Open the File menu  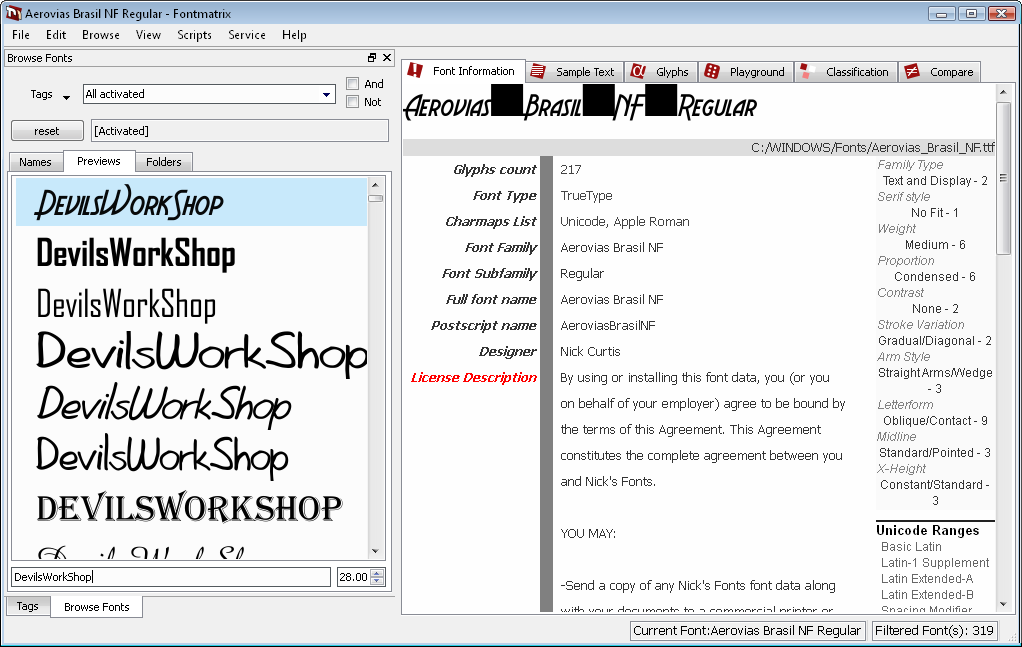click(x=21, y=35)
